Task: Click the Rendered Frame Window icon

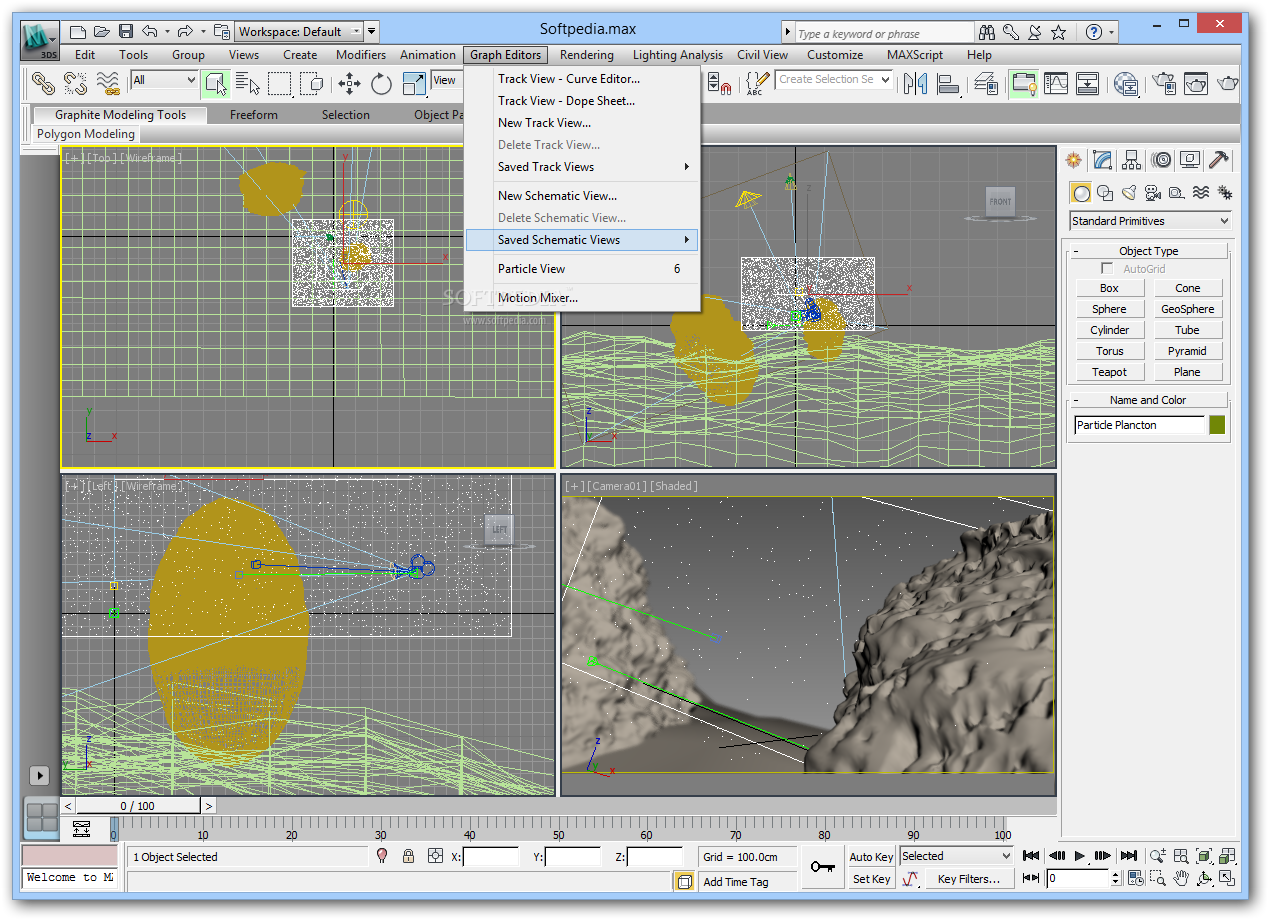Action: tap(1196, 83)
